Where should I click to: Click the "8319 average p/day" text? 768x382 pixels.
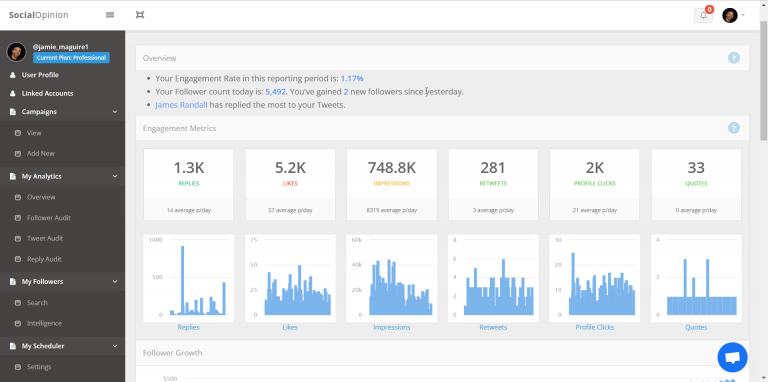[392, 210]
